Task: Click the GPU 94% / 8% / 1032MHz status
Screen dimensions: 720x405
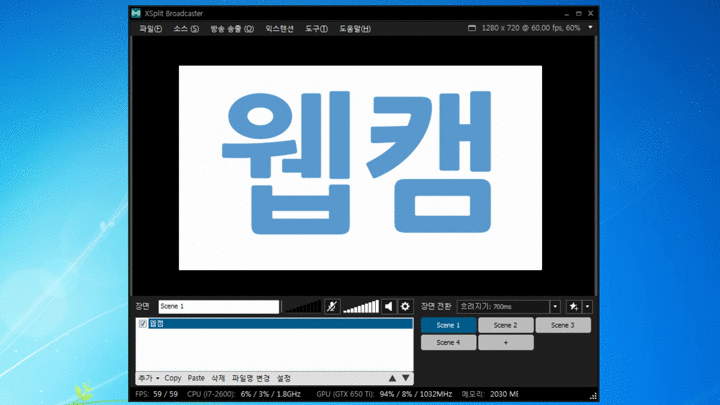Action: [x=384, y=394]
